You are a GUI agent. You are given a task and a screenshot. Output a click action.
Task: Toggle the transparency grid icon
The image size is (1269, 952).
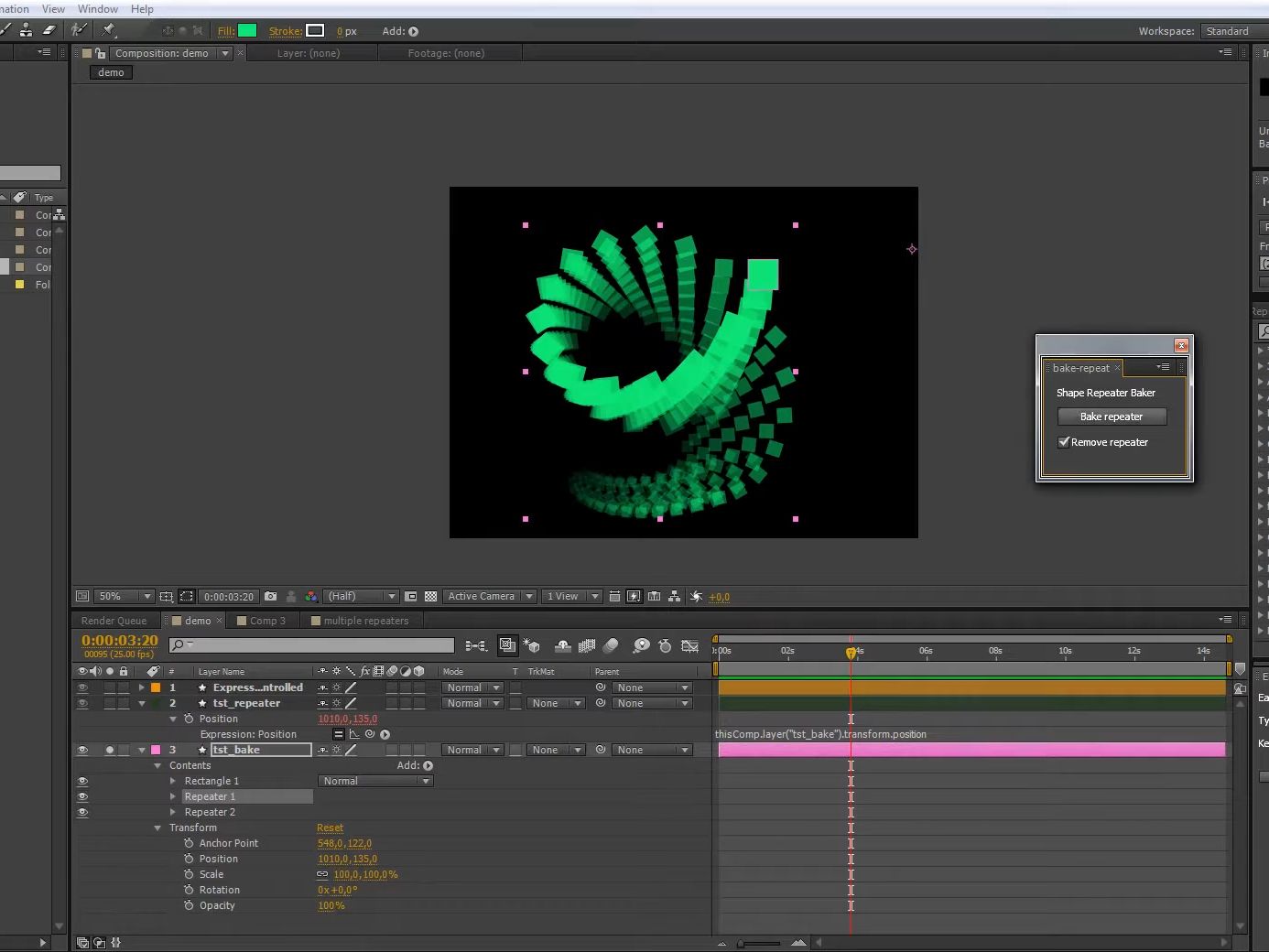click(x=430, y=597)
